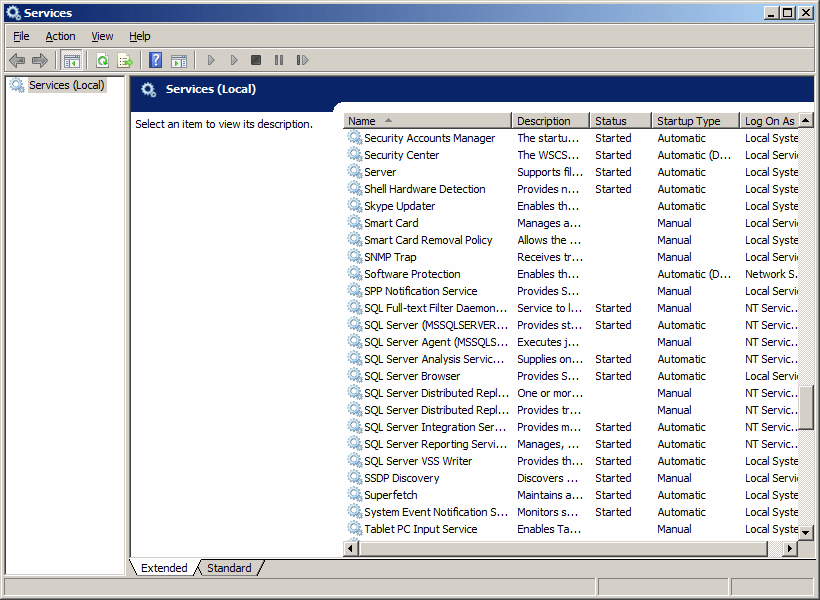This screenshot has width=820, height=600.
Task: Open the Action menu
Action: tap(60, 36)
